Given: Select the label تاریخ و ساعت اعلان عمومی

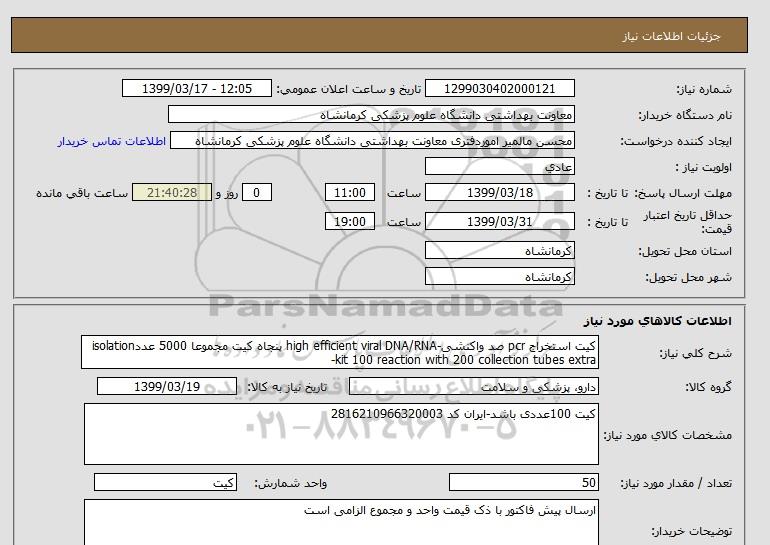Looking at the screenshot, I should (349, 89).
